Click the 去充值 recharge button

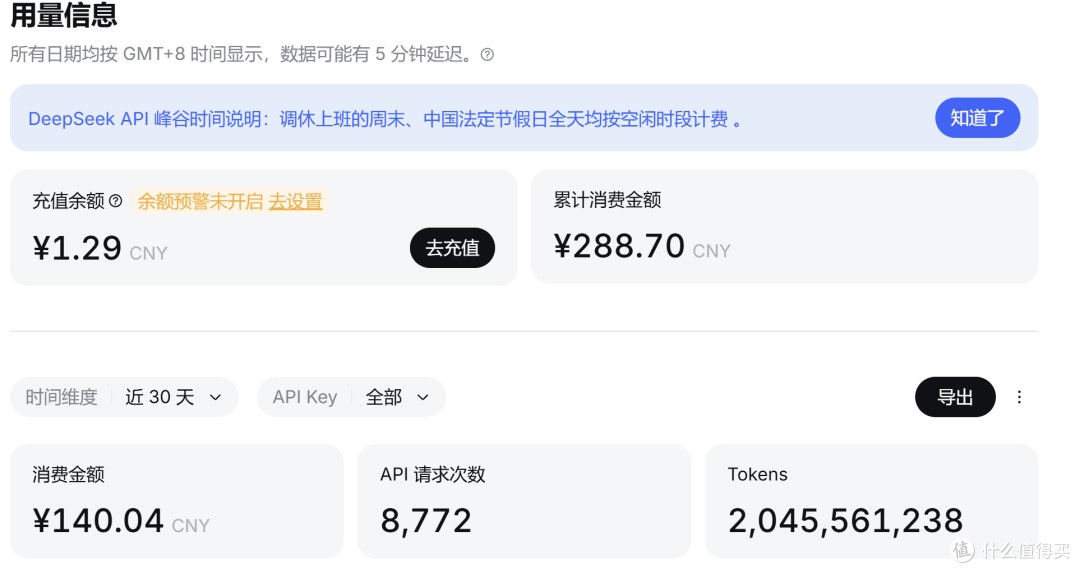click(x=453, y=248)
